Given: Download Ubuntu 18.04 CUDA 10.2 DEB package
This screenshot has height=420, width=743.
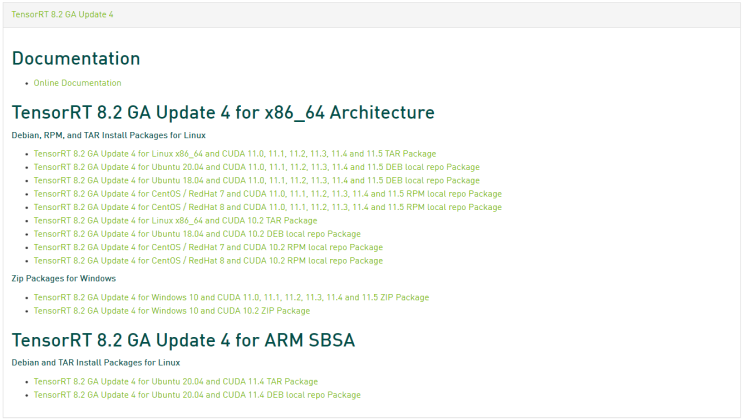Looking at the screenshot, I should [x=197, y=234].
